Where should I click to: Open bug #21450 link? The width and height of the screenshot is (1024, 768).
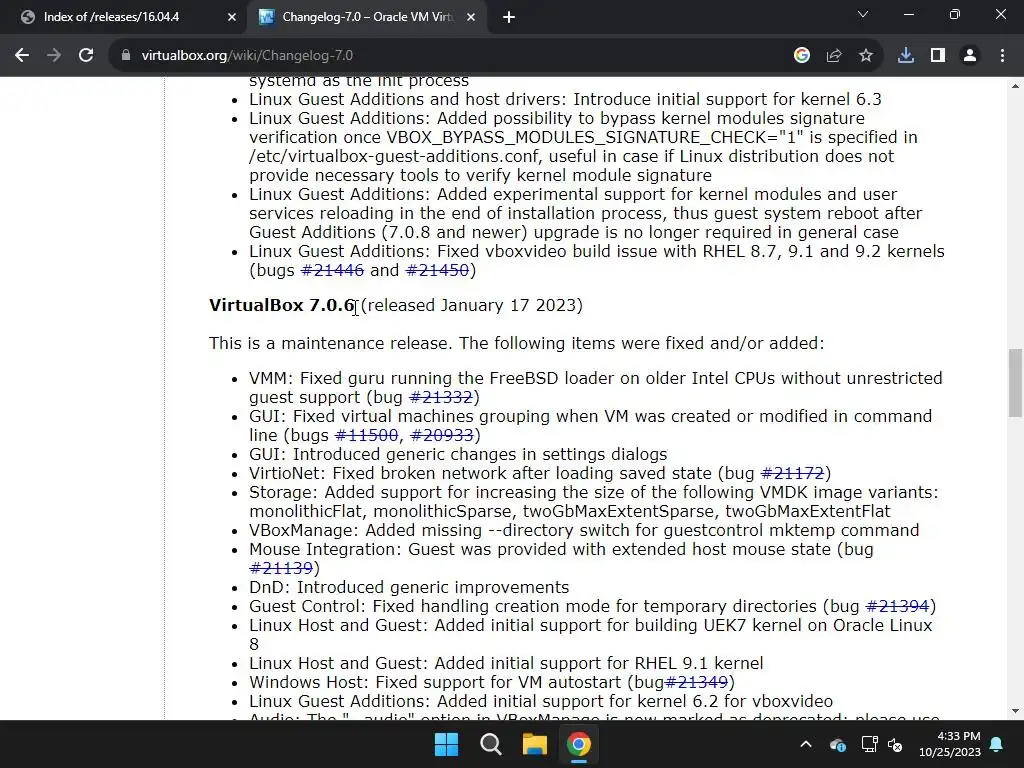pyautogui.click(x=437, y=270)
